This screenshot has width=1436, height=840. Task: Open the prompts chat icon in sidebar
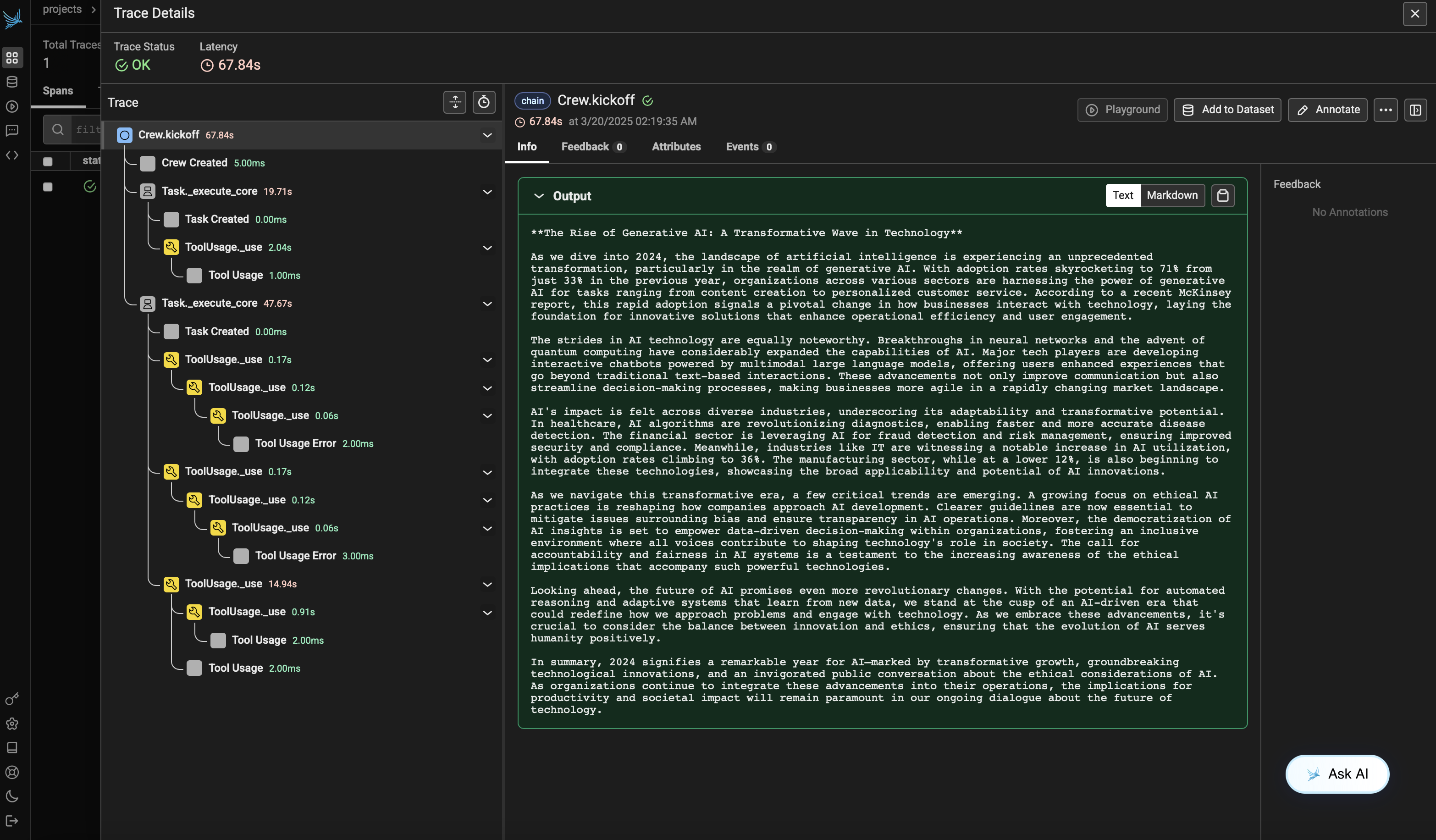12,131
